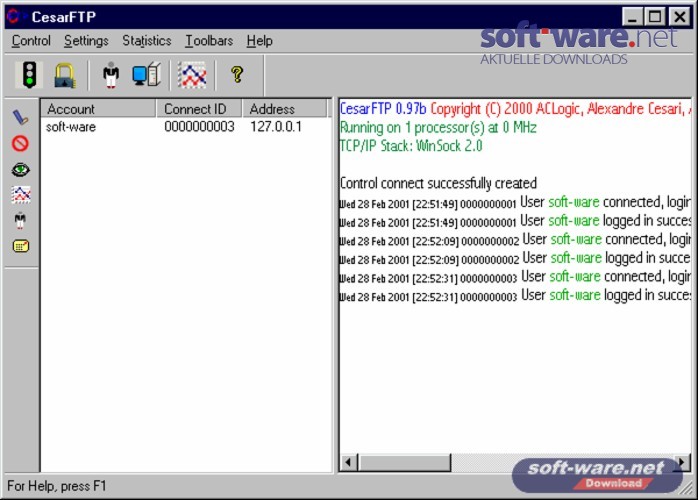Minimize the CesarFTP window
The image size is (698, 500).
(x=632, y=17)
